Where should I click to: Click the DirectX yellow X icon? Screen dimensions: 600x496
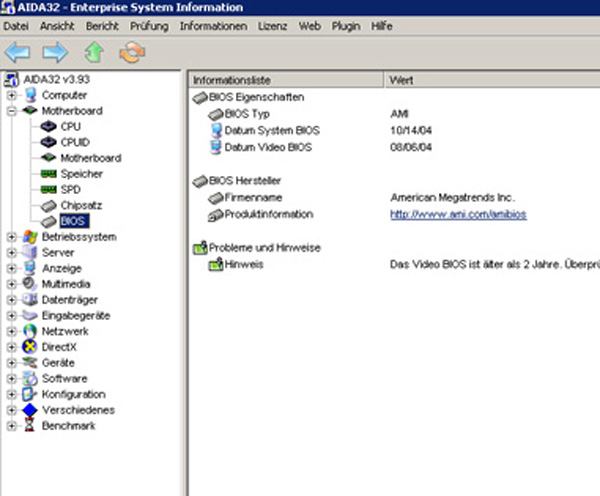point(30,347)
